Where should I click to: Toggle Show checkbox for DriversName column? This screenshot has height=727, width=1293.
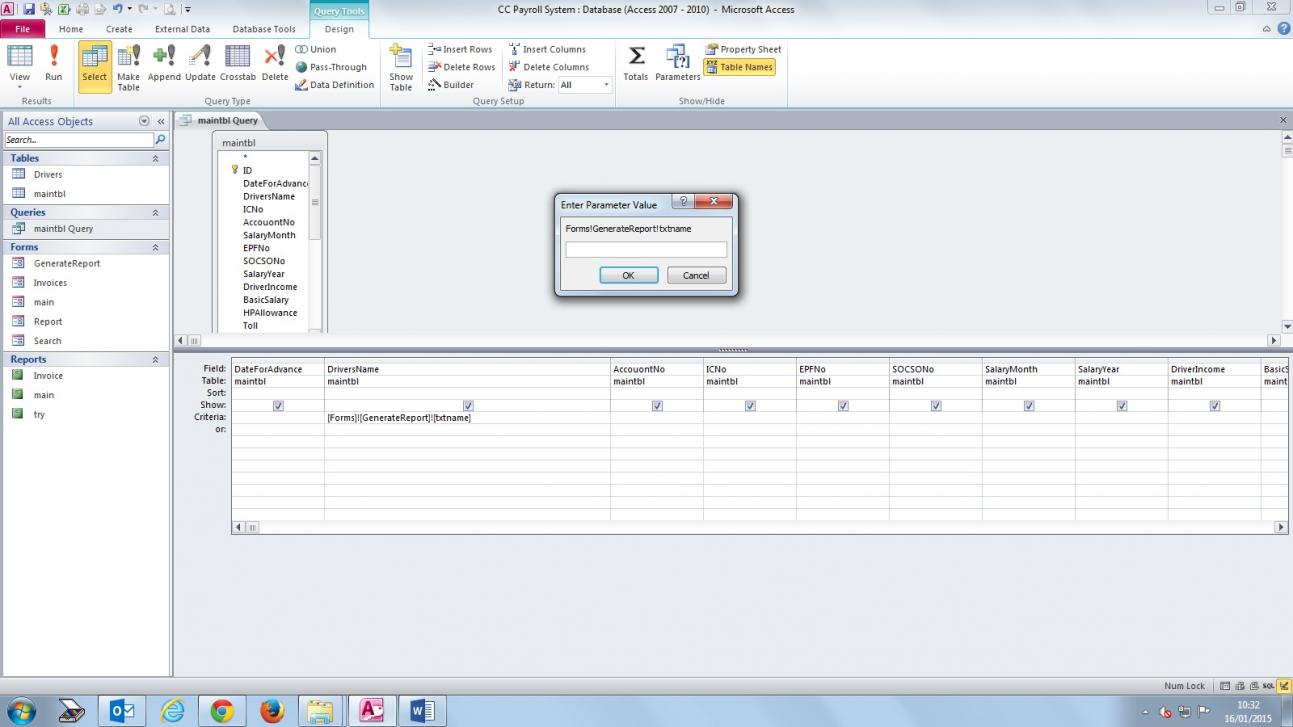468,406
